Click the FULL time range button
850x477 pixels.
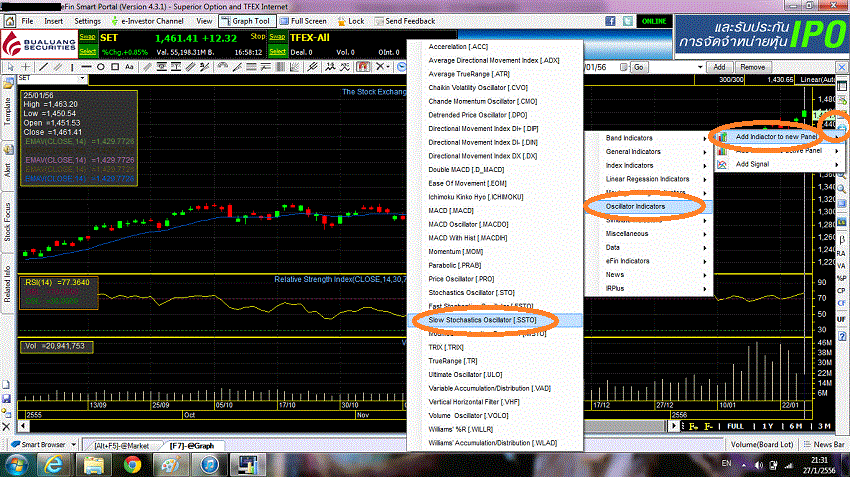(x=735, y=427)
